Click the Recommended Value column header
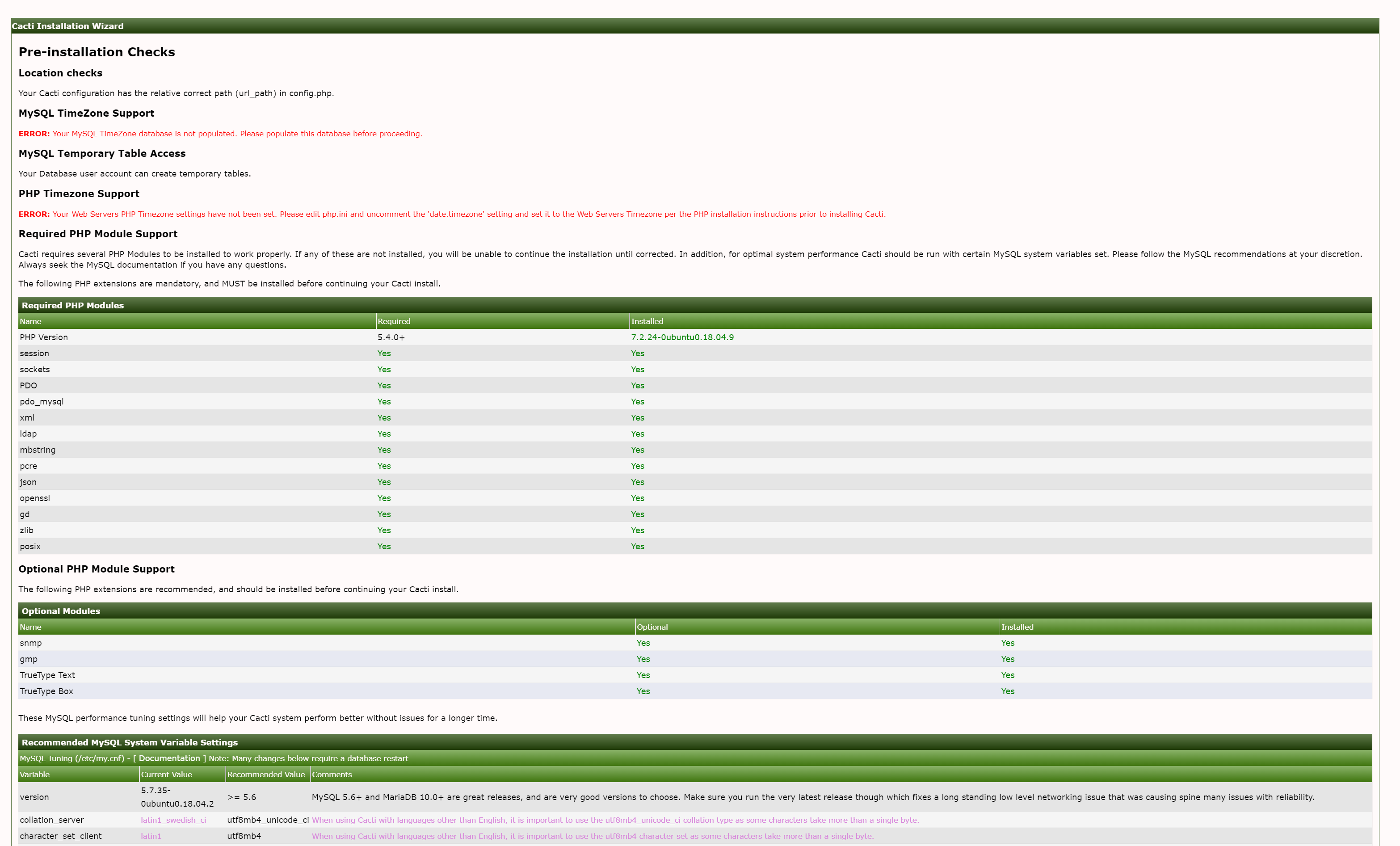Screen dimensions: 1400x846 pos(266,774)
